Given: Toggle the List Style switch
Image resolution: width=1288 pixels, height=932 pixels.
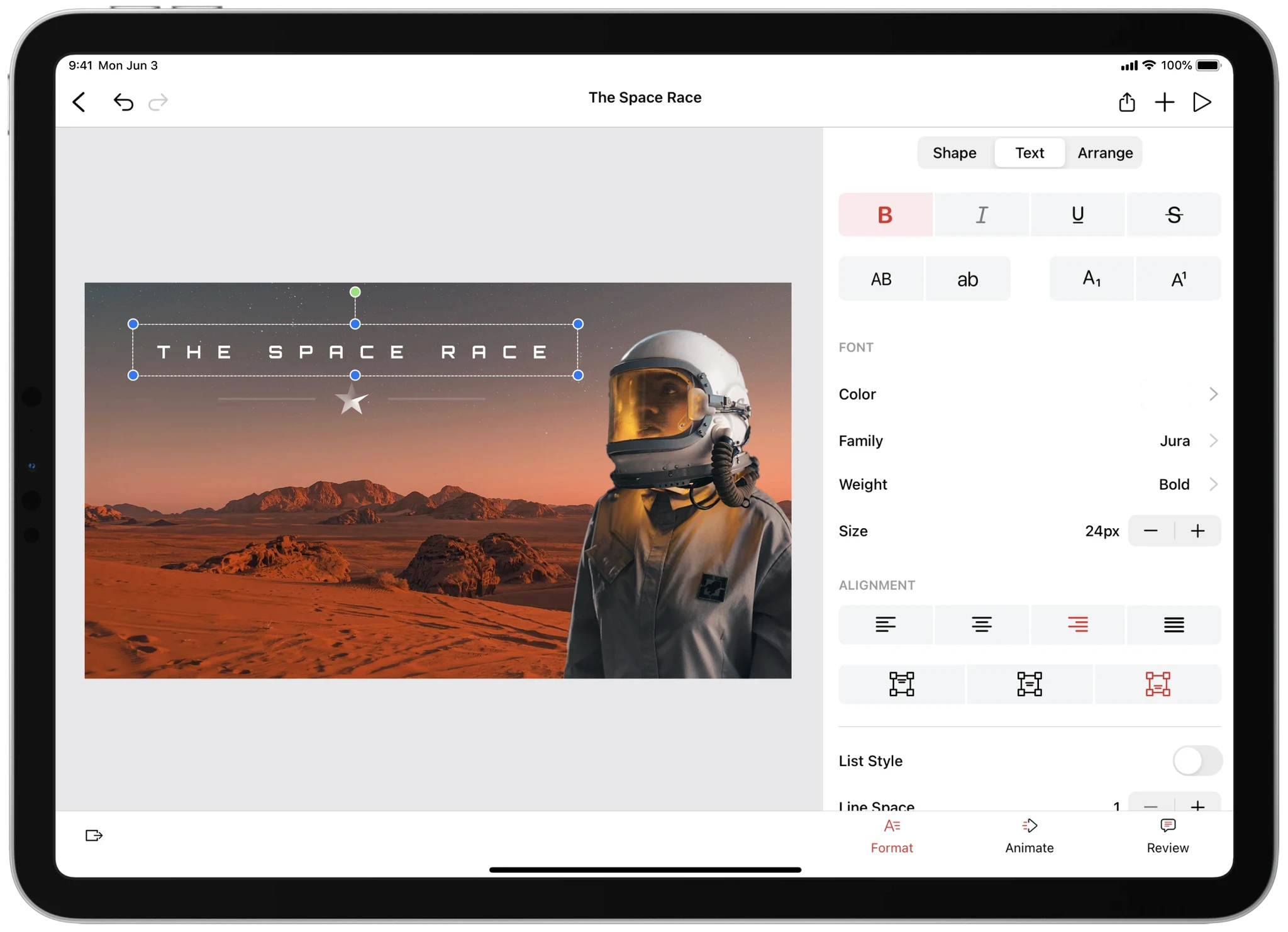Looking at the screenshot, I should pos(1197,761).
